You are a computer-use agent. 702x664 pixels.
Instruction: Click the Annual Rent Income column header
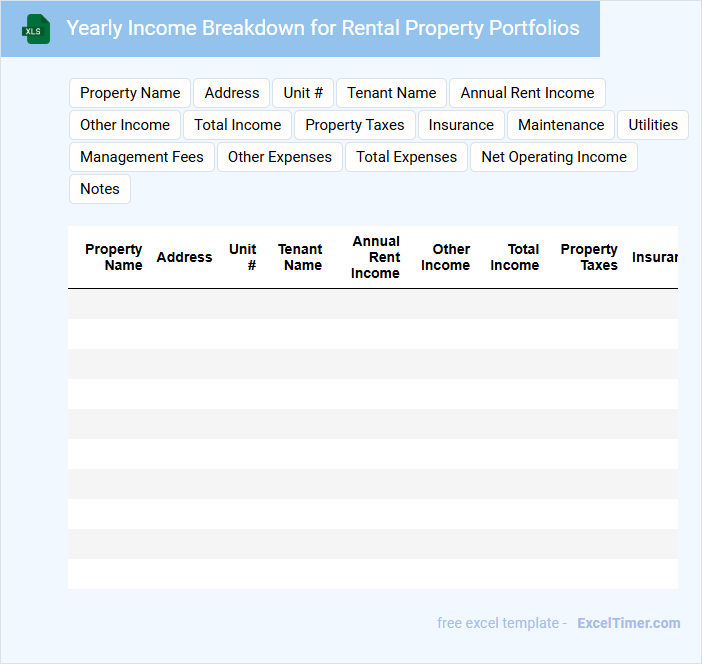(375, 257)
